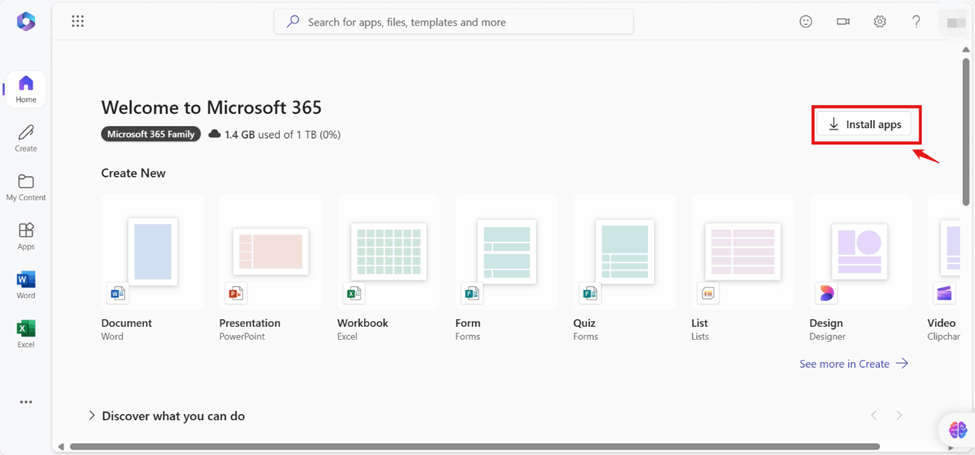This screenshot has width=975, height=455.
Task: Create a new List thumbnail
Action: tap(743, 251)
